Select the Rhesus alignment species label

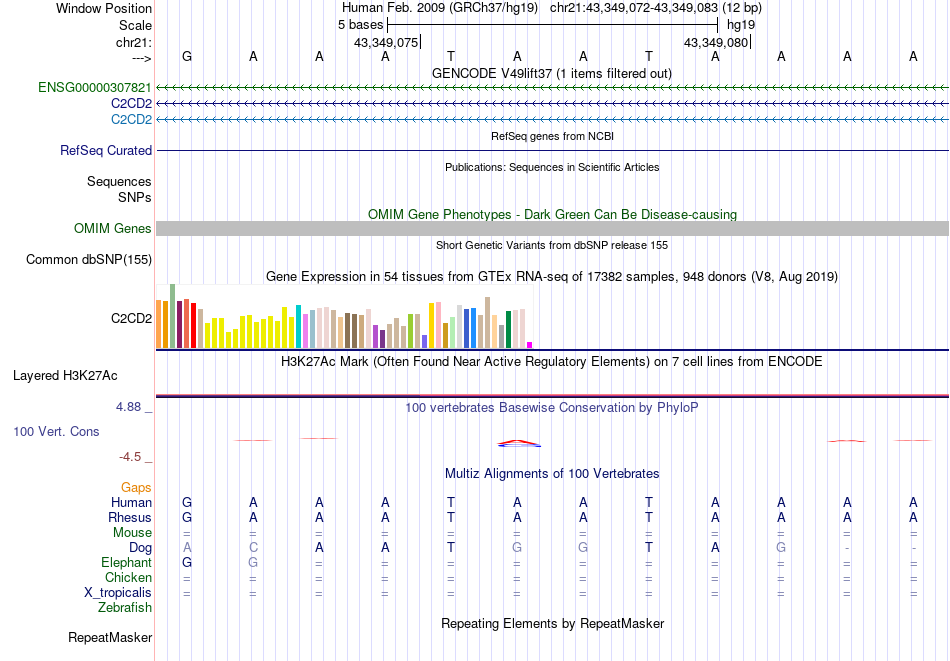tap(130, 517)
